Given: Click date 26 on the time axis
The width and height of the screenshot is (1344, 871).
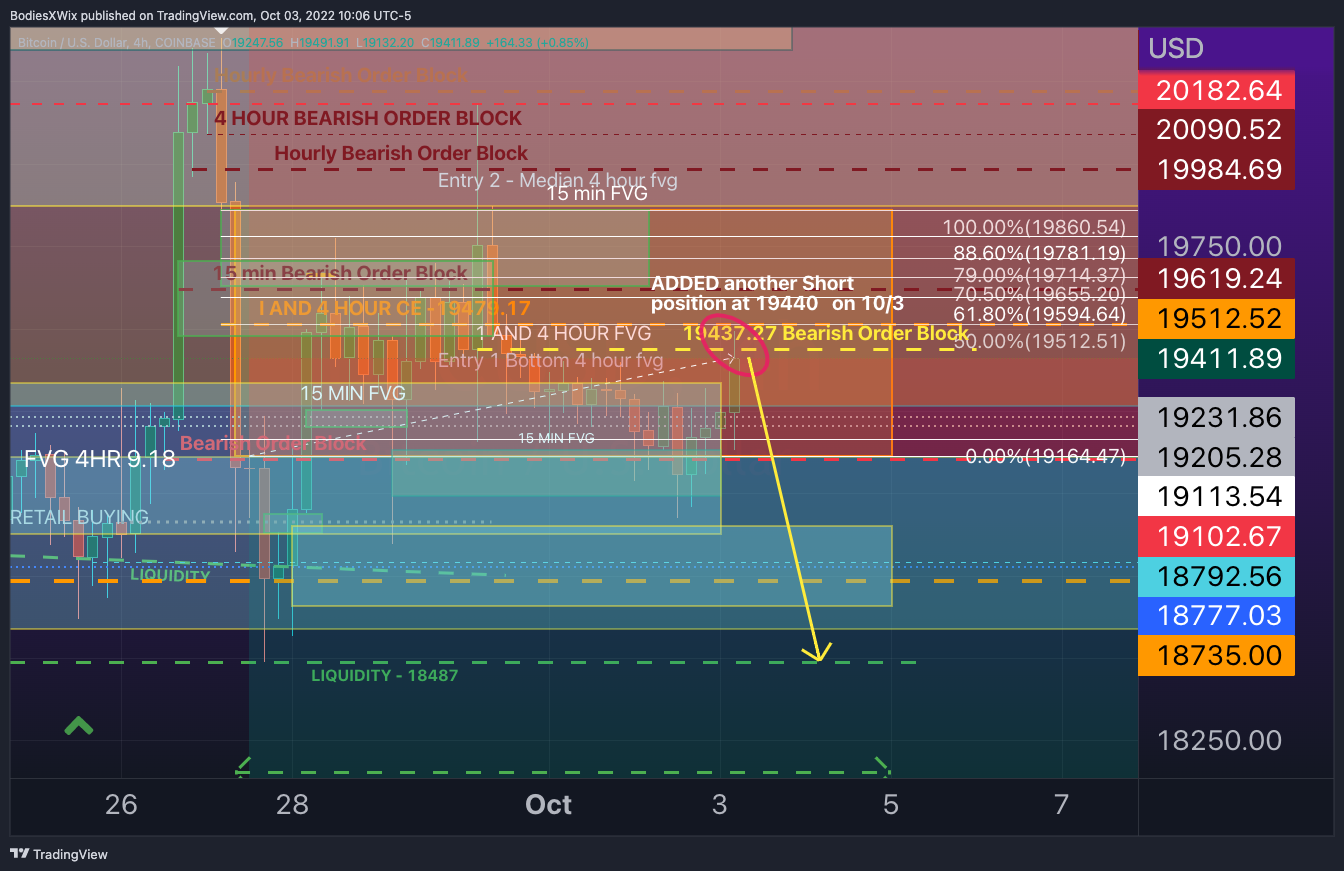Looking at the screenshot, I should coord(121,804).
